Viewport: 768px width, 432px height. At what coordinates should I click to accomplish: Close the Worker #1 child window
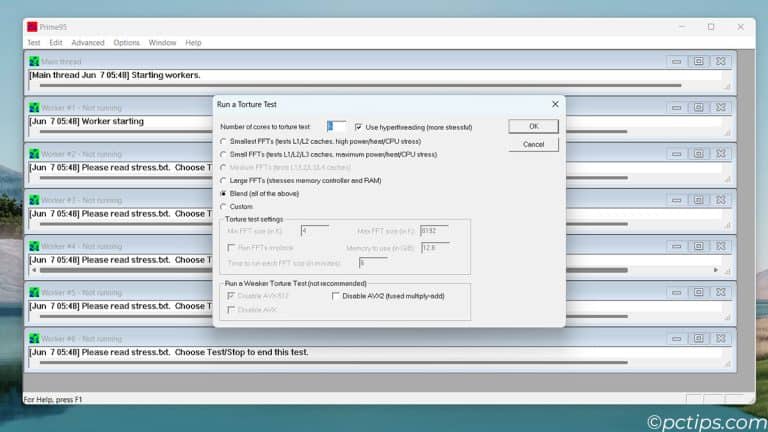tap(721, 108)
